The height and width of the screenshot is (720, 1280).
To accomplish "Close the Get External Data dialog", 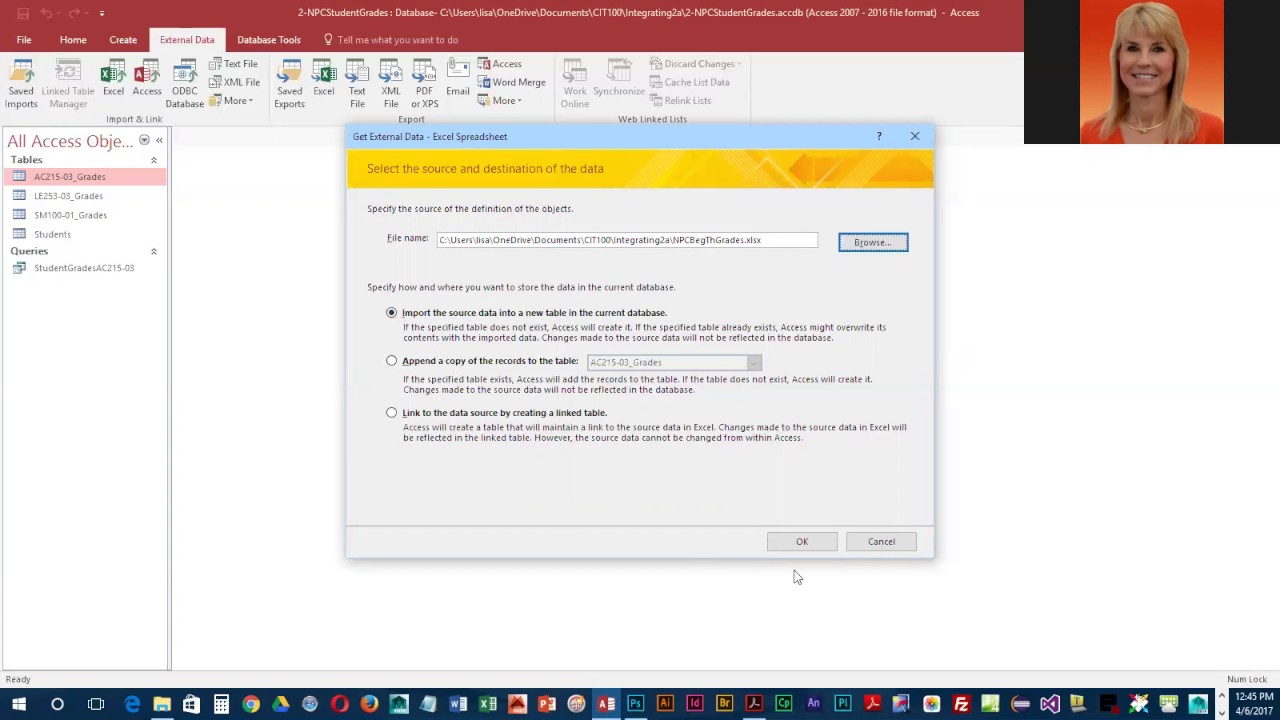I will click(x=914, y=136).
